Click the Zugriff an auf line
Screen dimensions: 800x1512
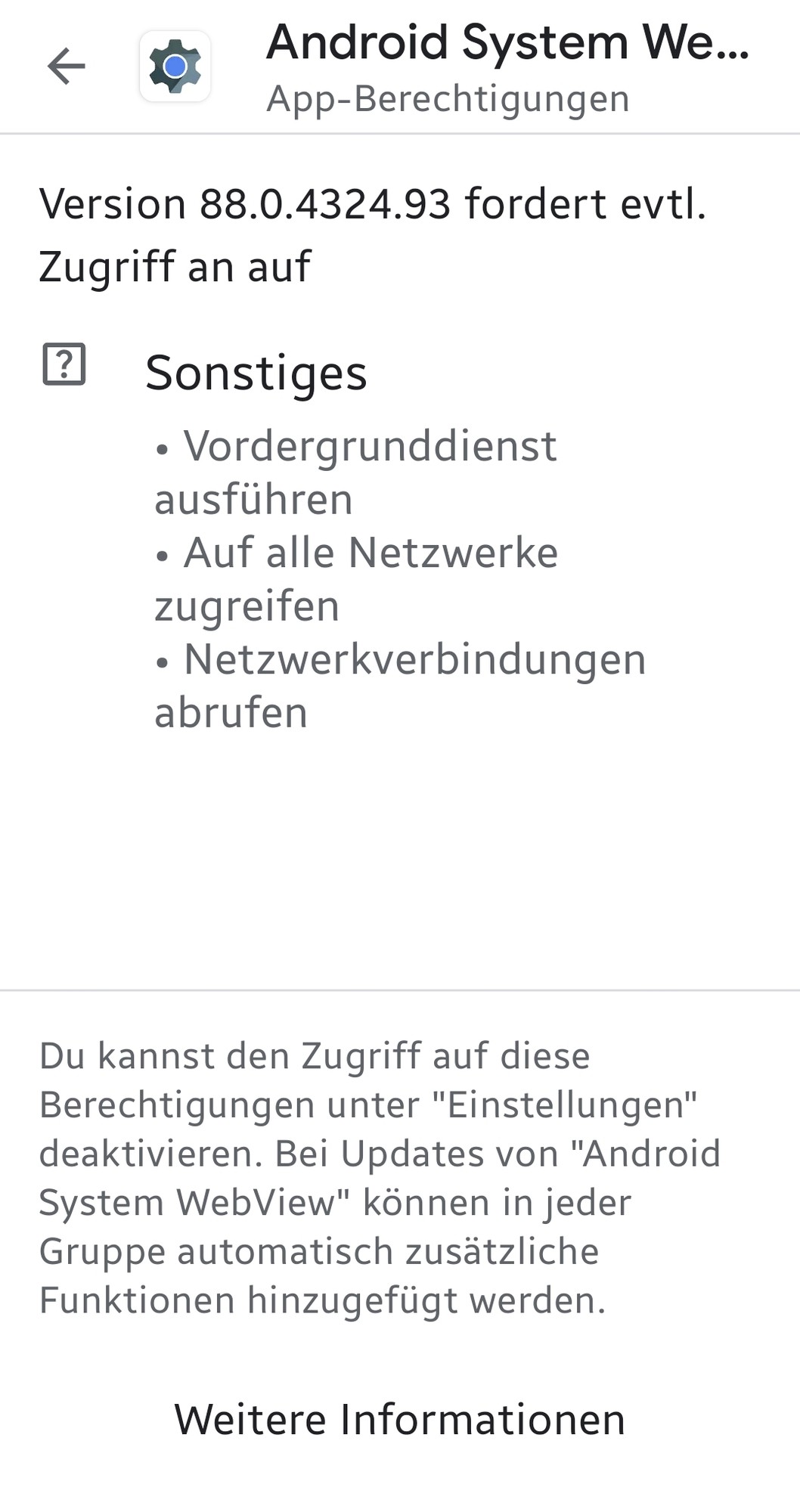tap(175, 267)
